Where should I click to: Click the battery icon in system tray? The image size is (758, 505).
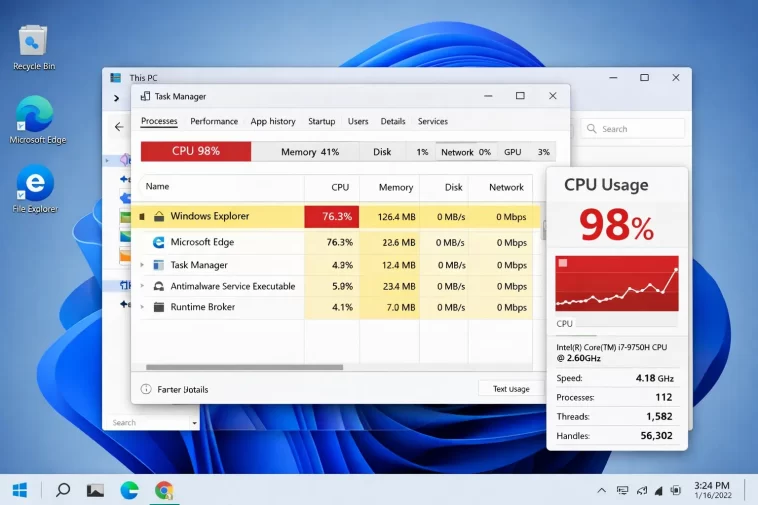[675, 491]
